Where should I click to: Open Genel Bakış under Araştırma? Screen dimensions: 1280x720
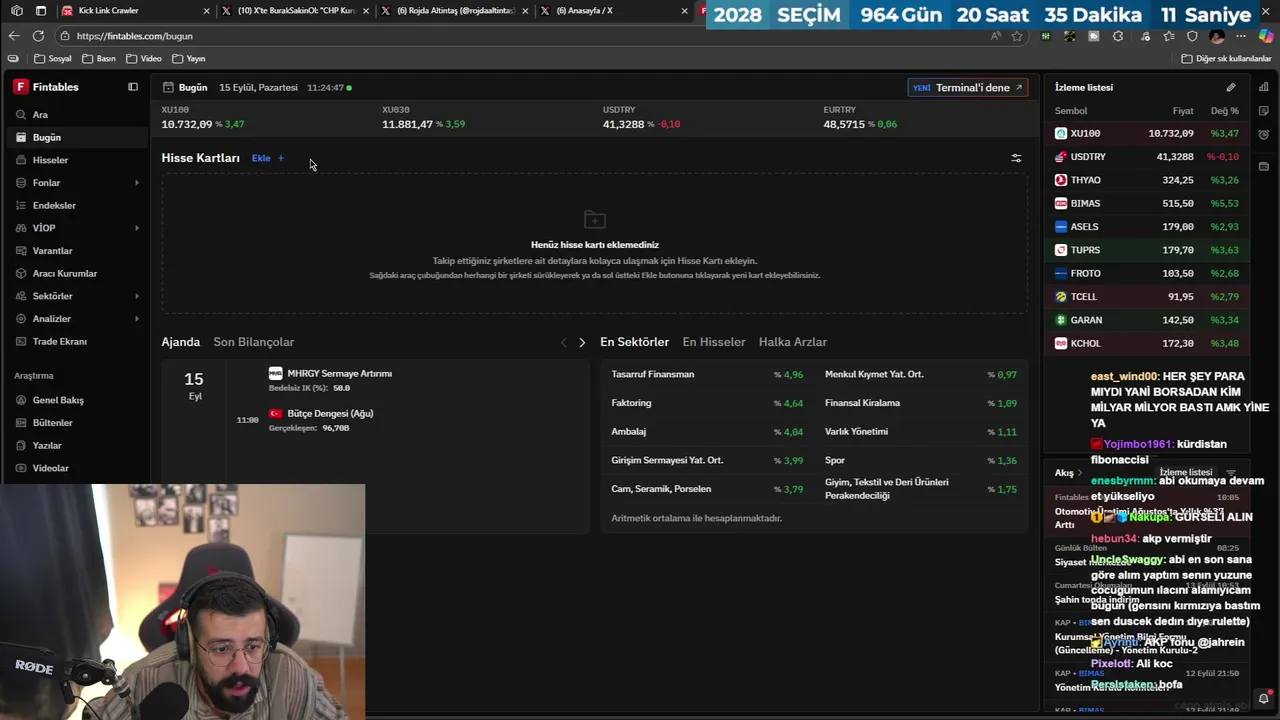(x=75, y=400)
